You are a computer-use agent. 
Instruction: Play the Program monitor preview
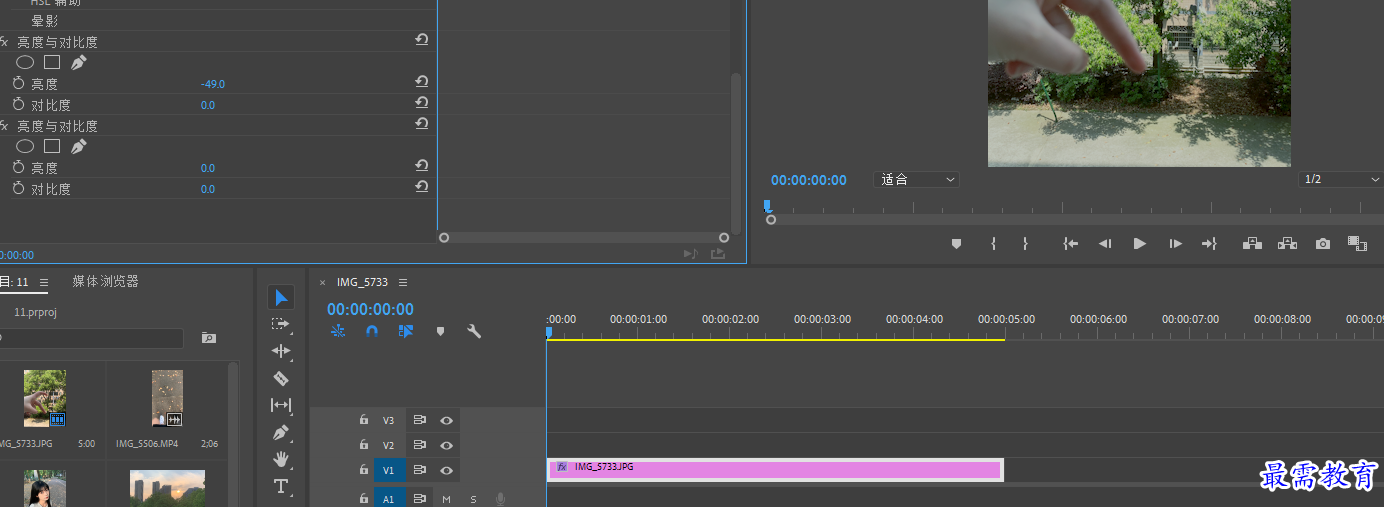pos(1139,243)
